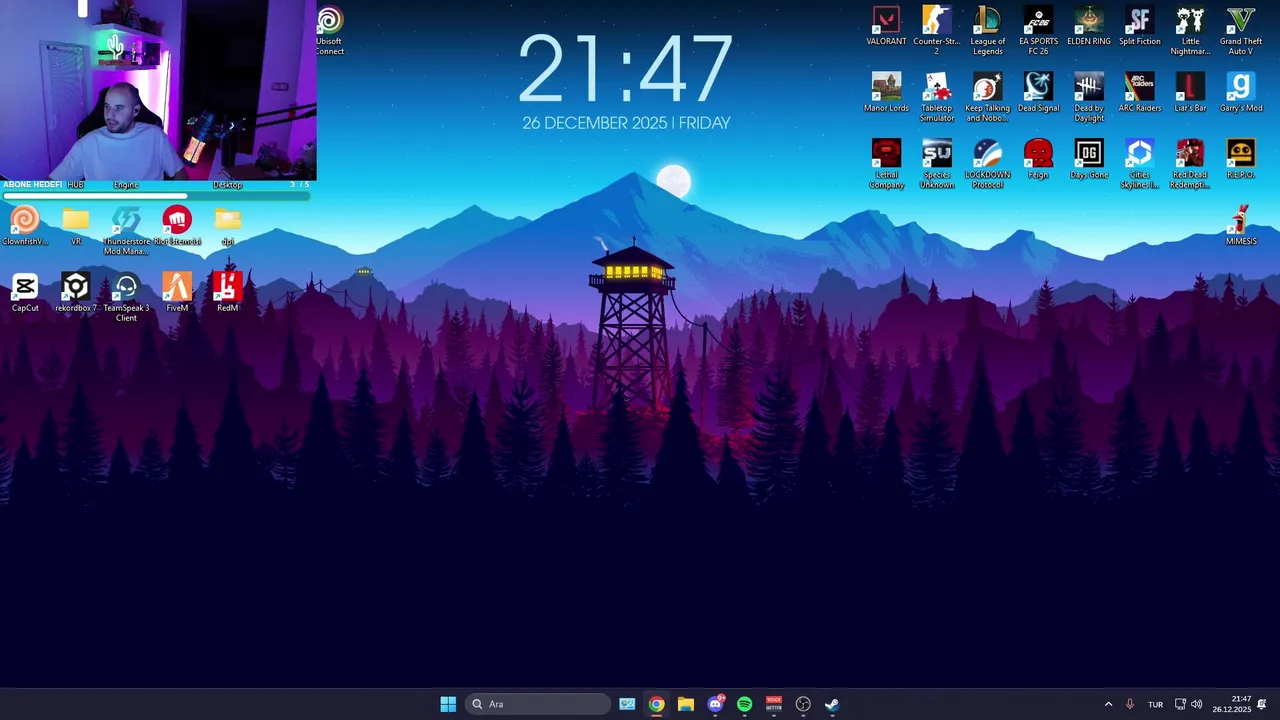Screen dimensions: 1280x720
Task: Open the Windows Start menu
Action: click(448, 704)
